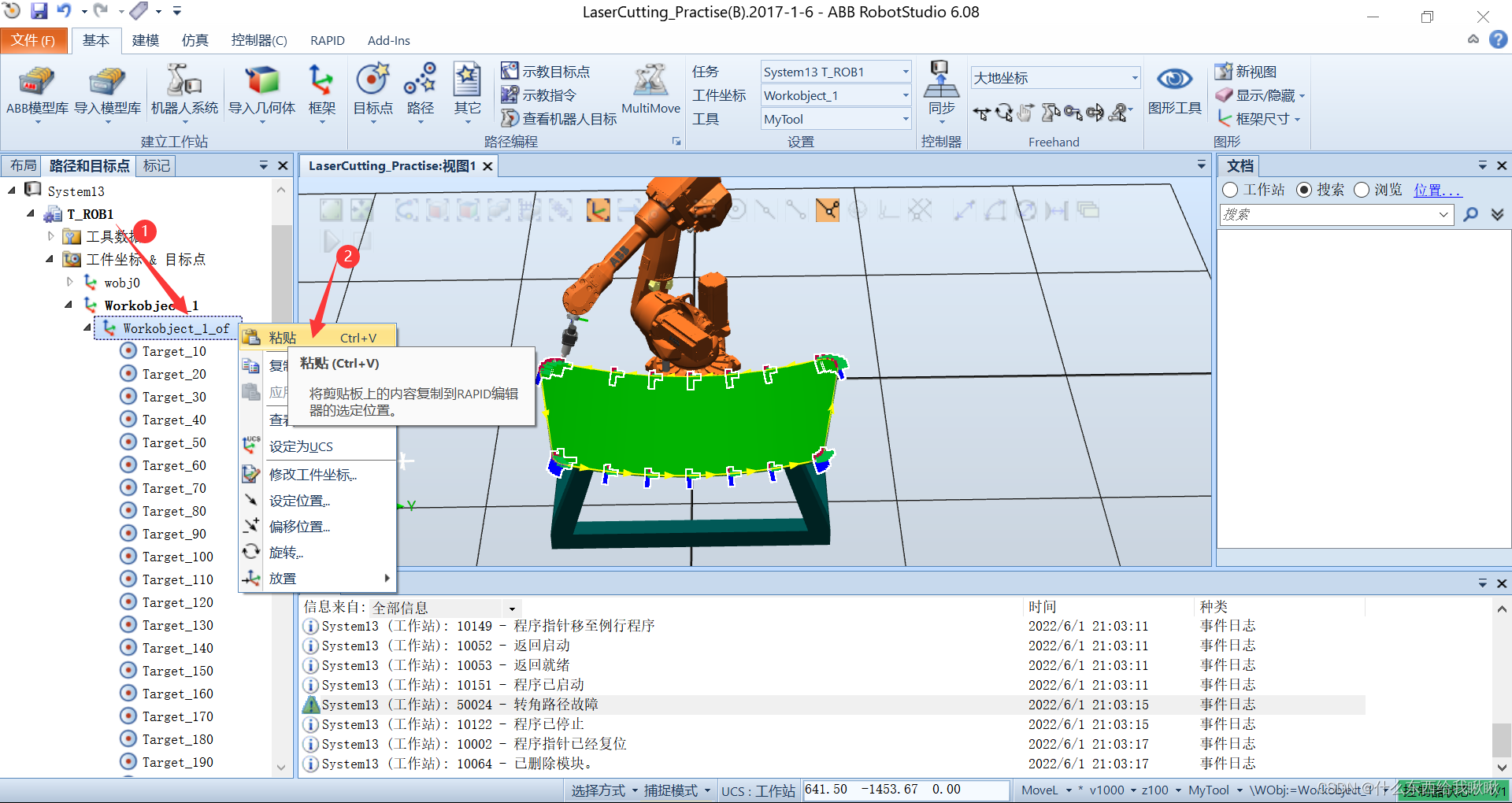Click the 示教目标点 button
1512x803 pixels.
click(x=546, y=72)
